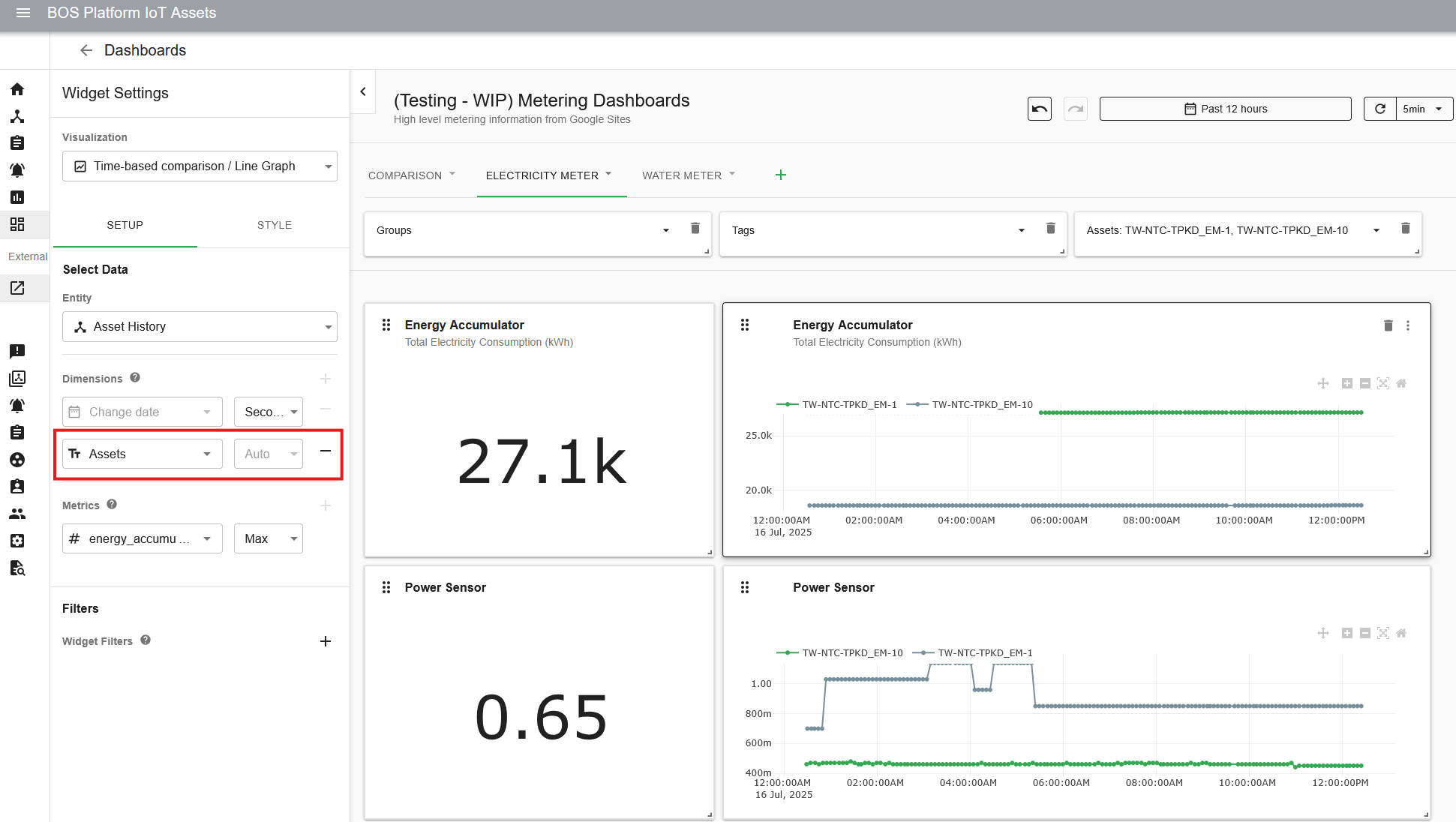Screen dimensions: 1456x822
Task: Open Energy Accumulator chart three-dot menu
Action: tap(1408, 325)
